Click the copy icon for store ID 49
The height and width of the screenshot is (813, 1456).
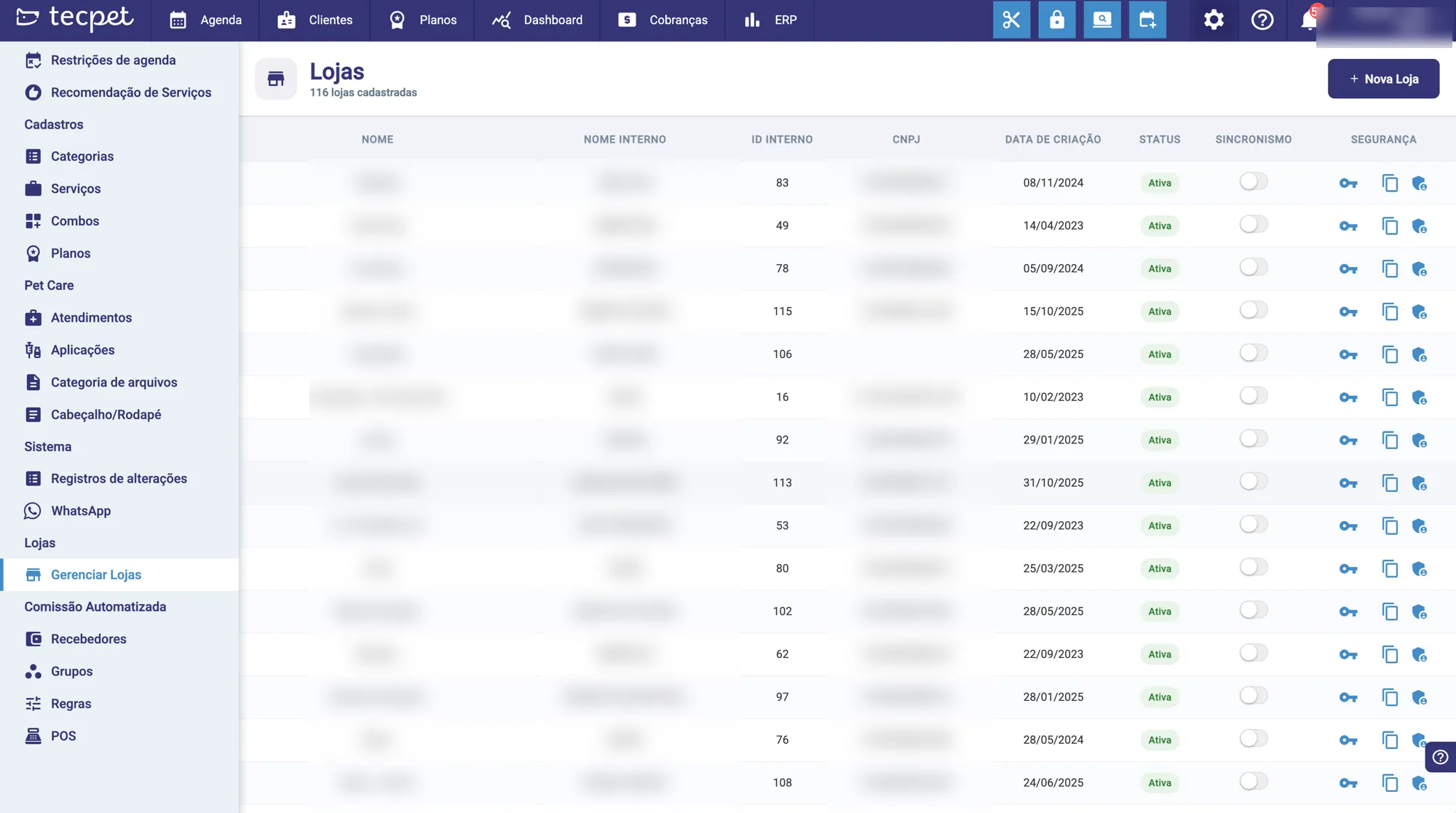[1390, 226]
